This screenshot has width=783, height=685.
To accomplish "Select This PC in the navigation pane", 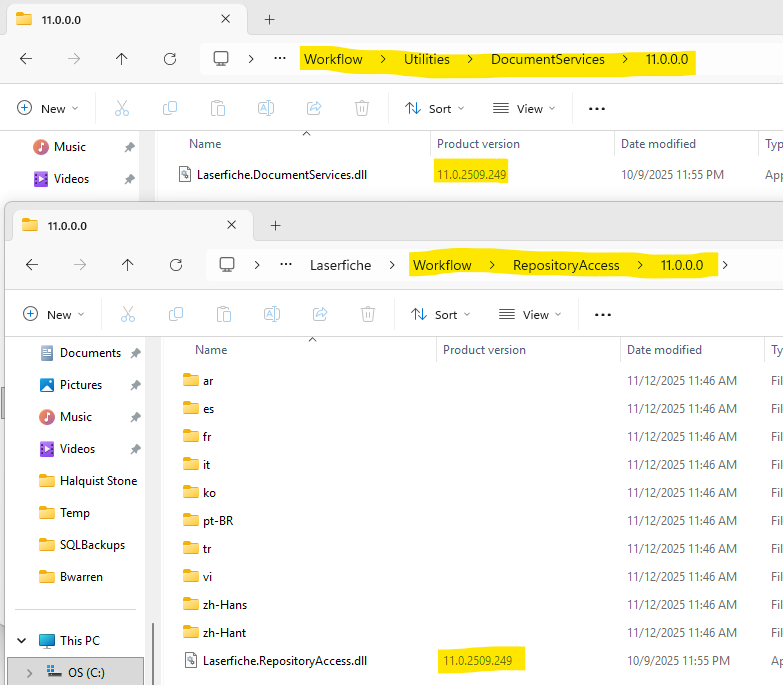I will 80,641.
